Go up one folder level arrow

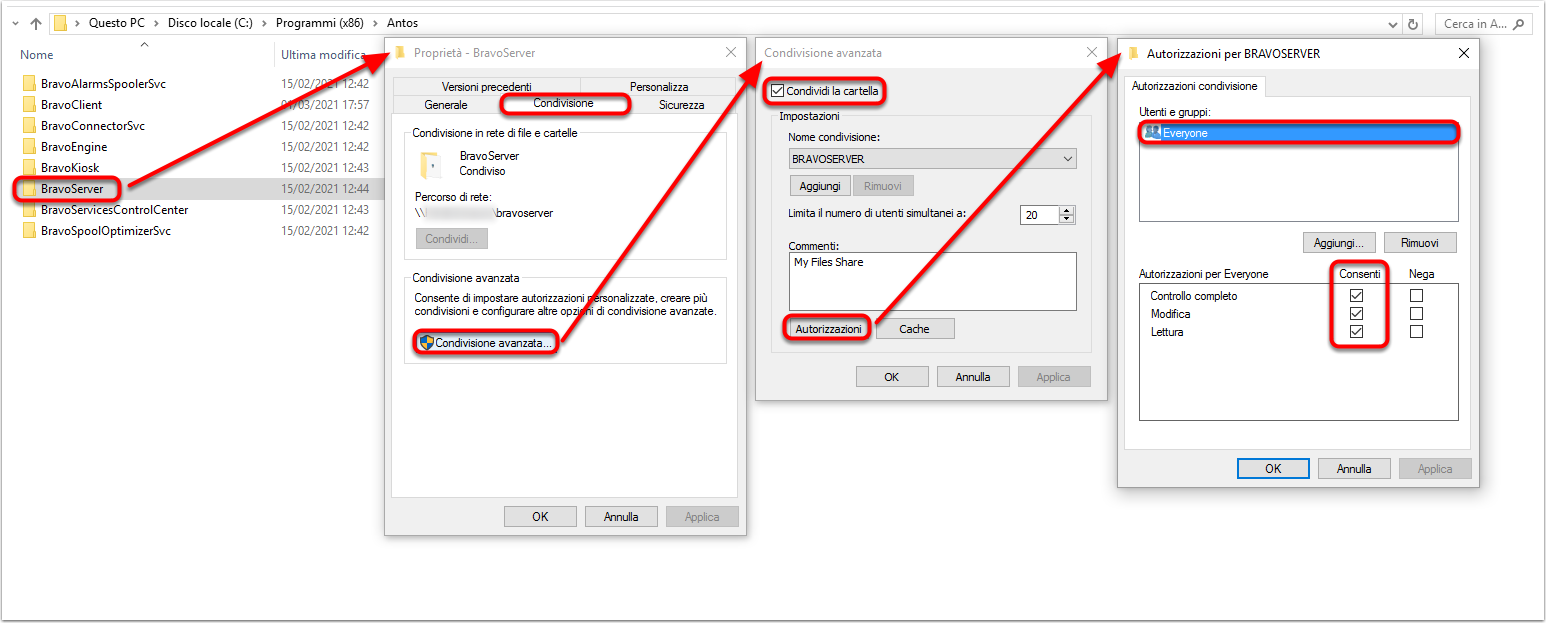coord(36,23)
